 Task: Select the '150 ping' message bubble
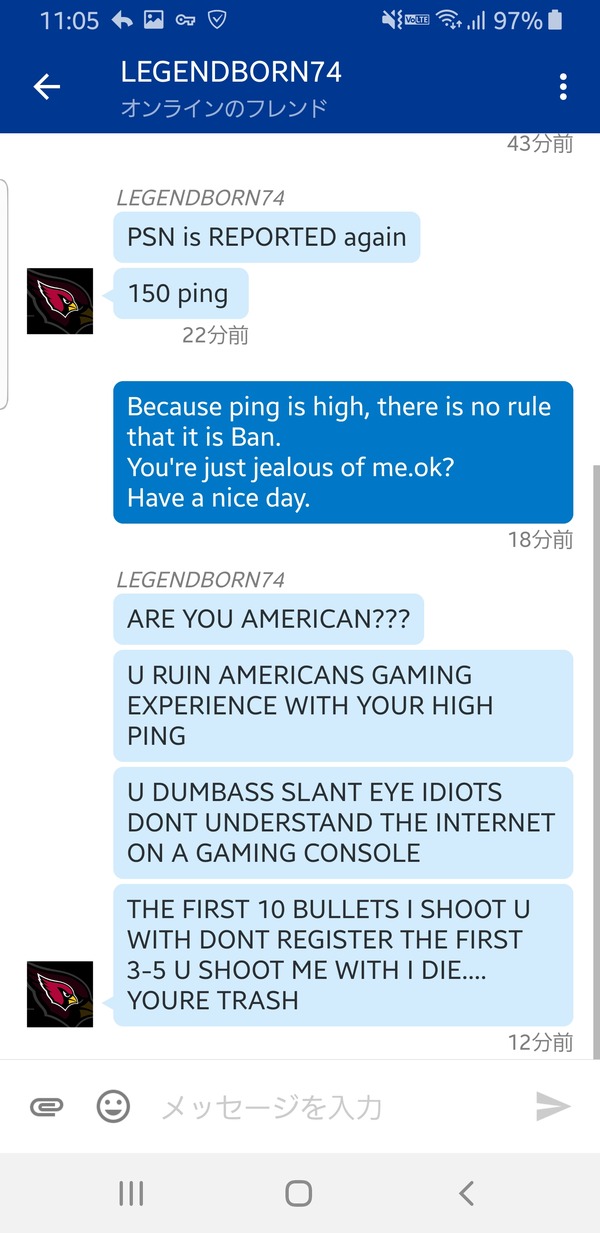click(x=181, y=294)
